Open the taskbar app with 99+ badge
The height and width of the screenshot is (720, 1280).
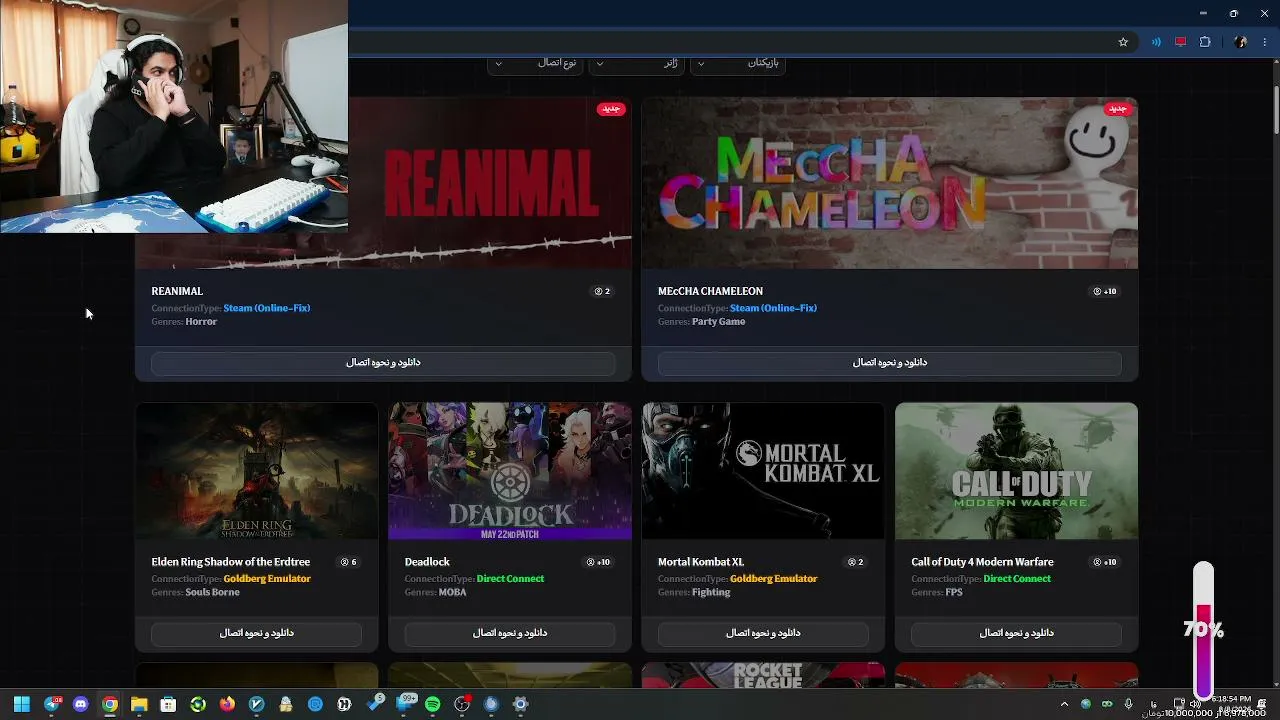(405, 704)
